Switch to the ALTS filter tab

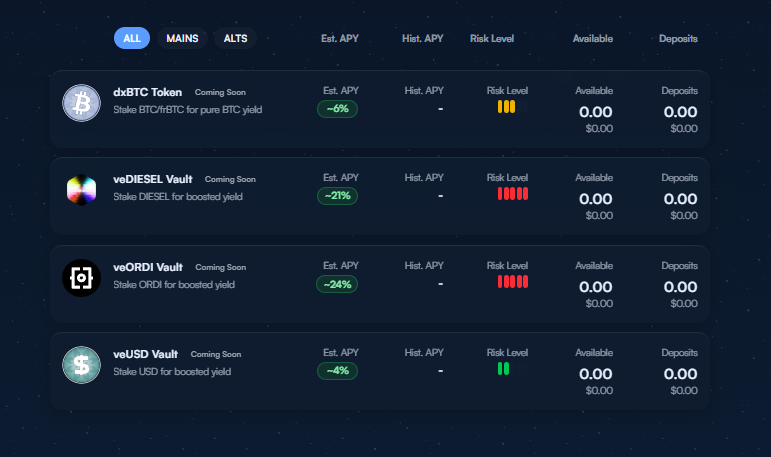click(x=236, y=38)
